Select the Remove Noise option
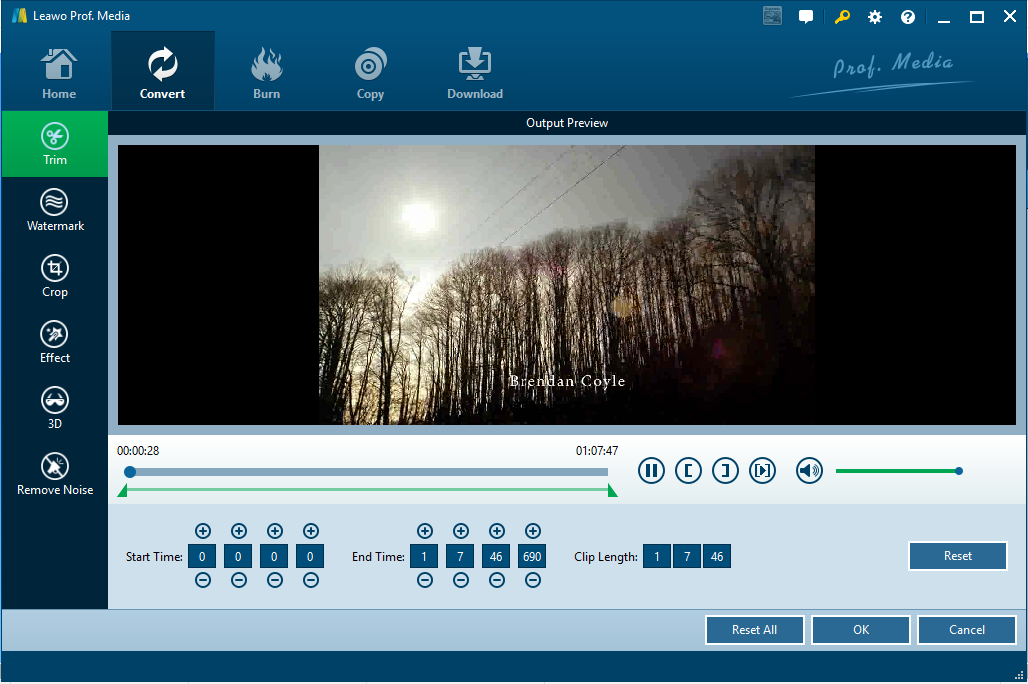Viewport: 1028px width, 684px height. (x=55, y=474)
